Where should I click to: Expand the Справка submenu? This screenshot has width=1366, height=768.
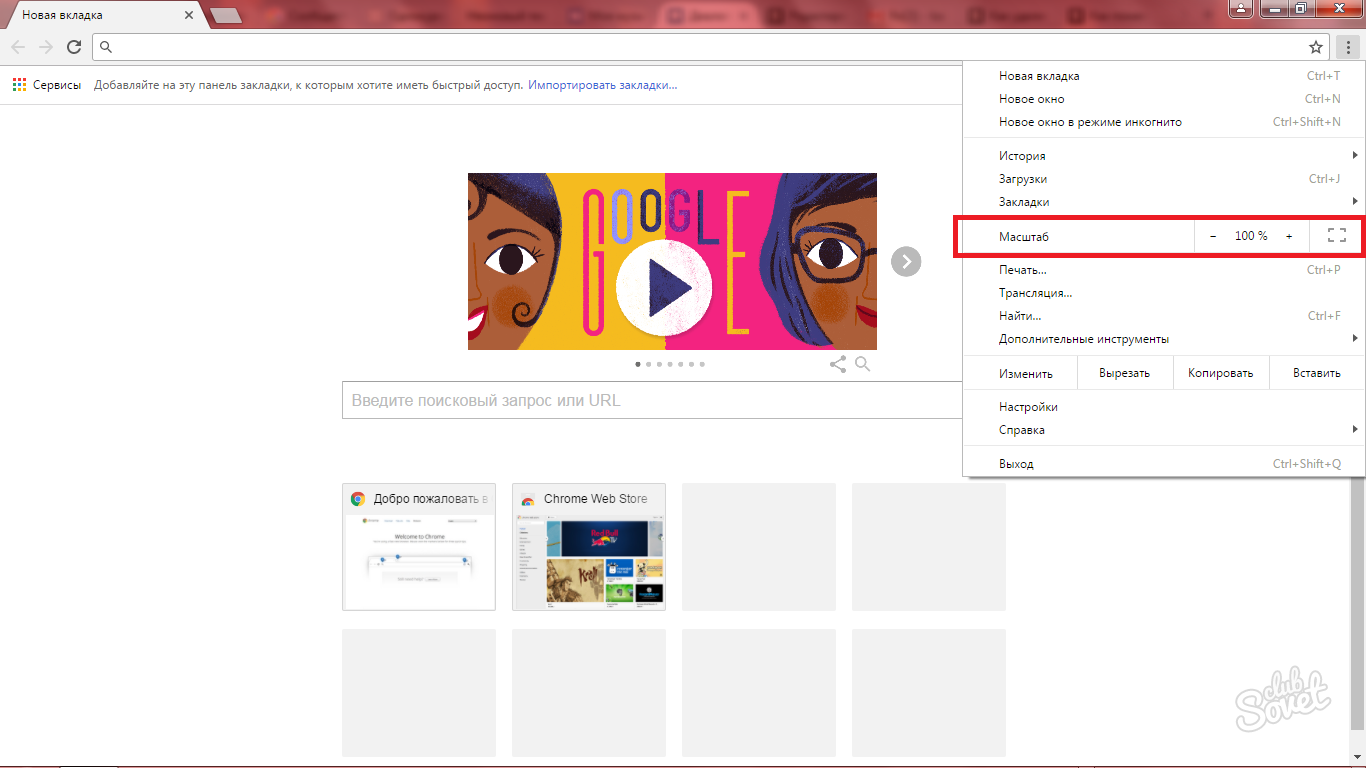(1162, 430)
